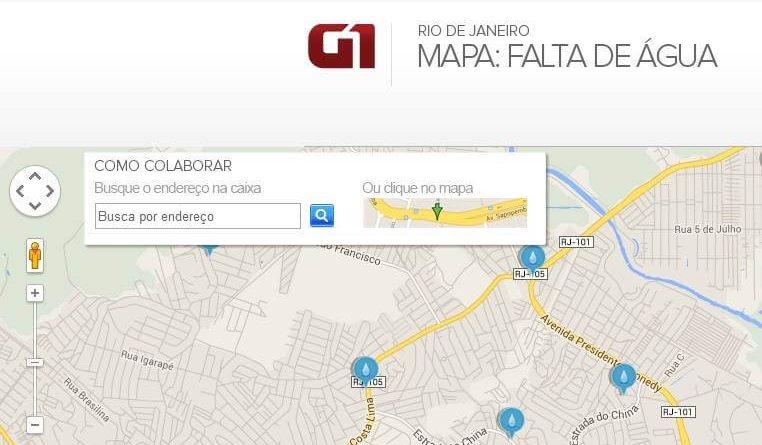Pan the map up with top arrow

[x=35, y=176]
